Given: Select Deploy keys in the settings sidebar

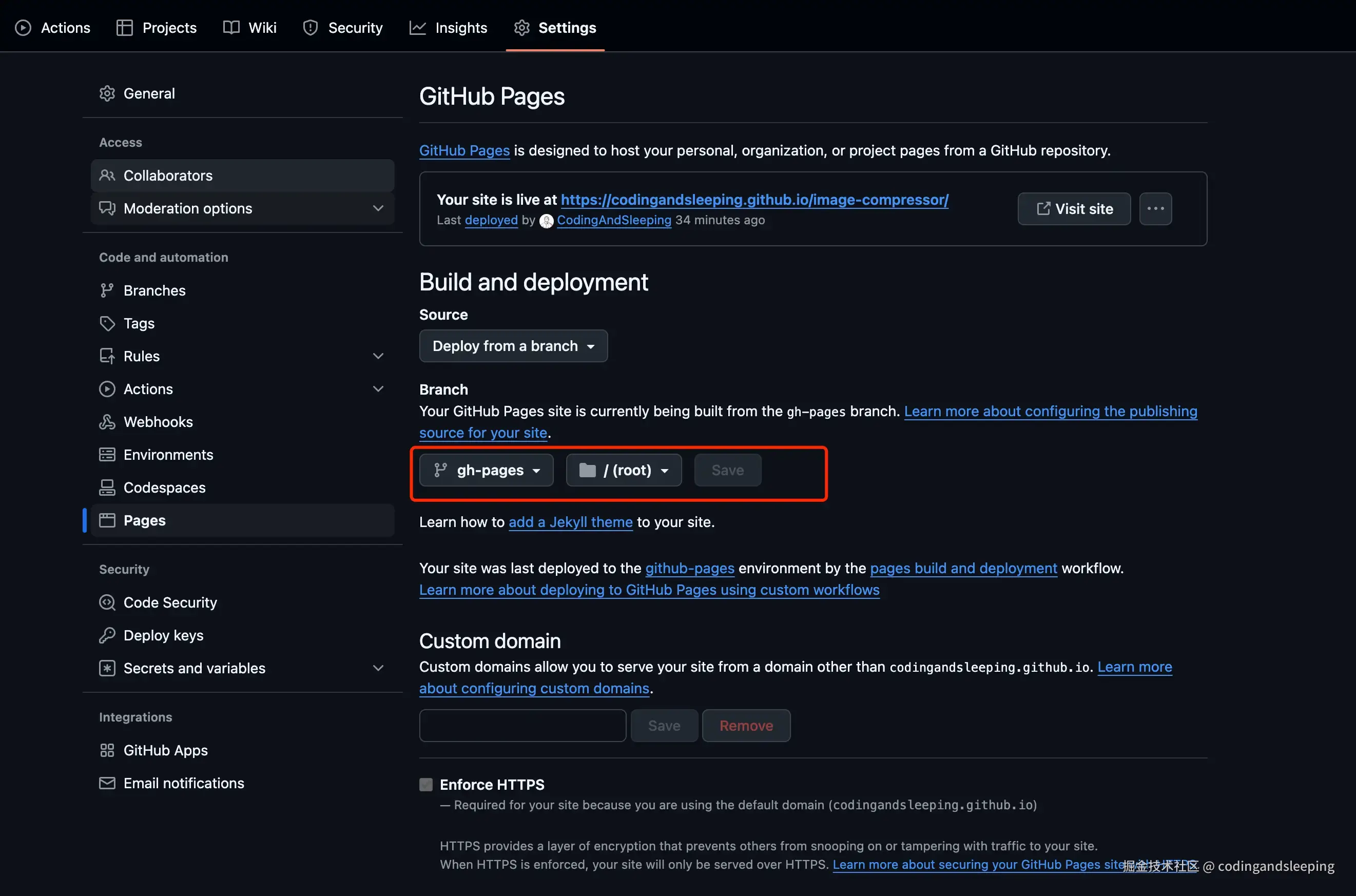Looking at the screenshot, I should pos(242,635).
